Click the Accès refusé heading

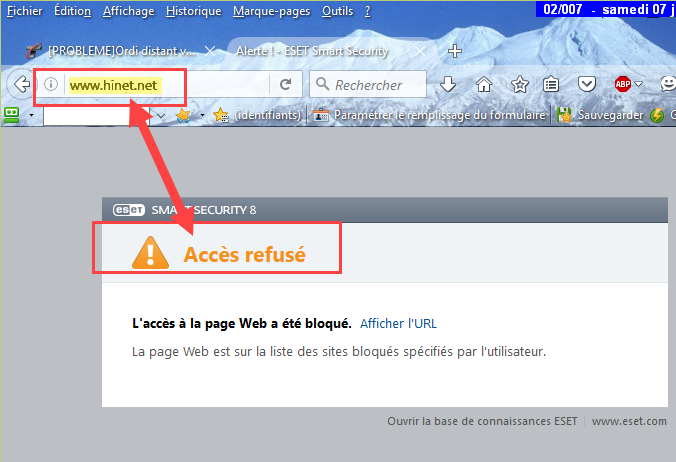point(244,254)
